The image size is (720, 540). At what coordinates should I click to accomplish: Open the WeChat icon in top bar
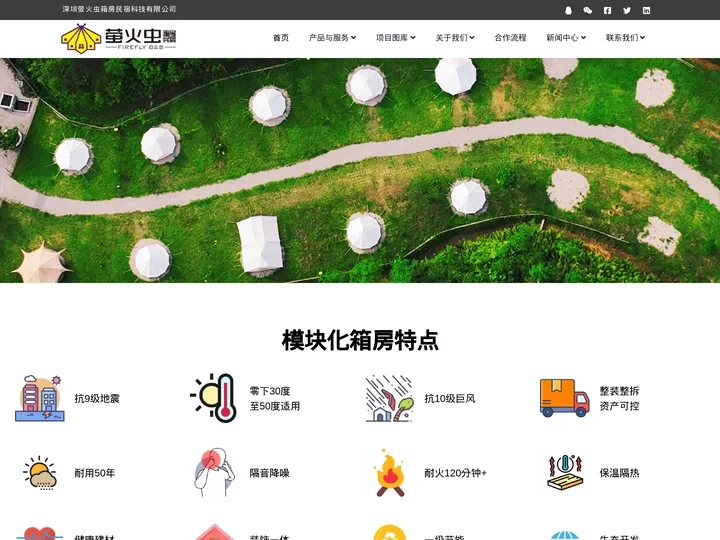tap(587, 10)
